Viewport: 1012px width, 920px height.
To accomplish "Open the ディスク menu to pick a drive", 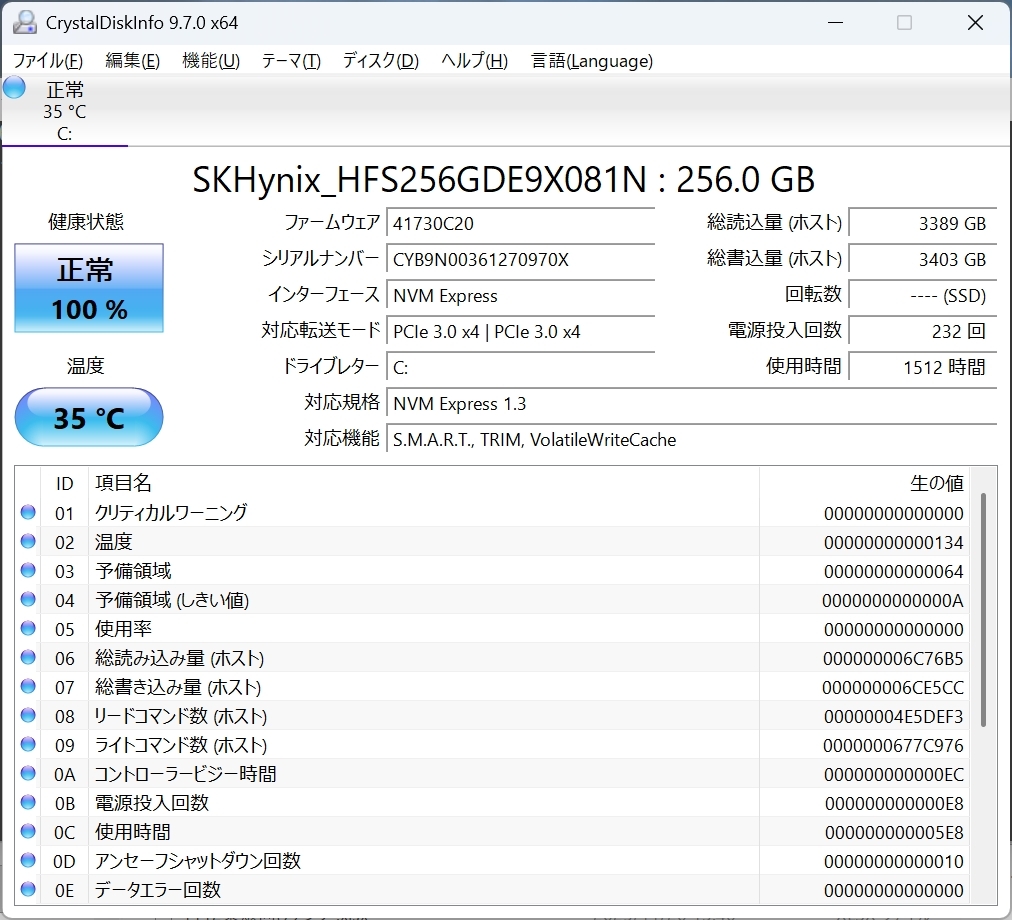I will tap(380, 61).
